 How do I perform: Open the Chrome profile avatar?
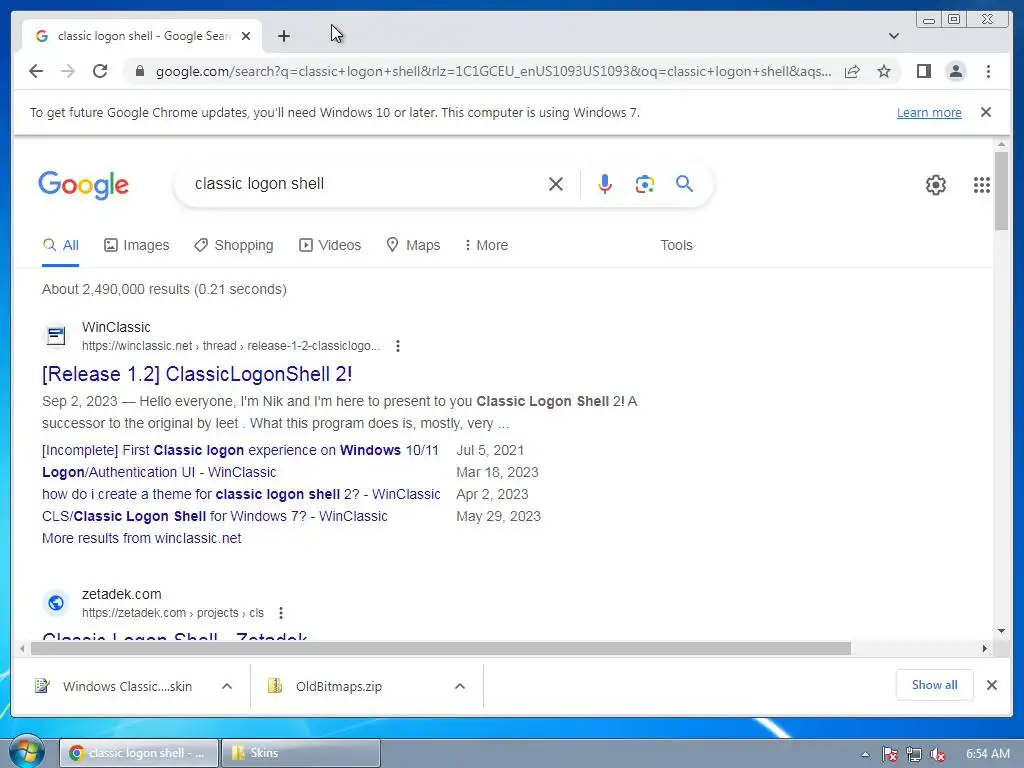(955, 71)
